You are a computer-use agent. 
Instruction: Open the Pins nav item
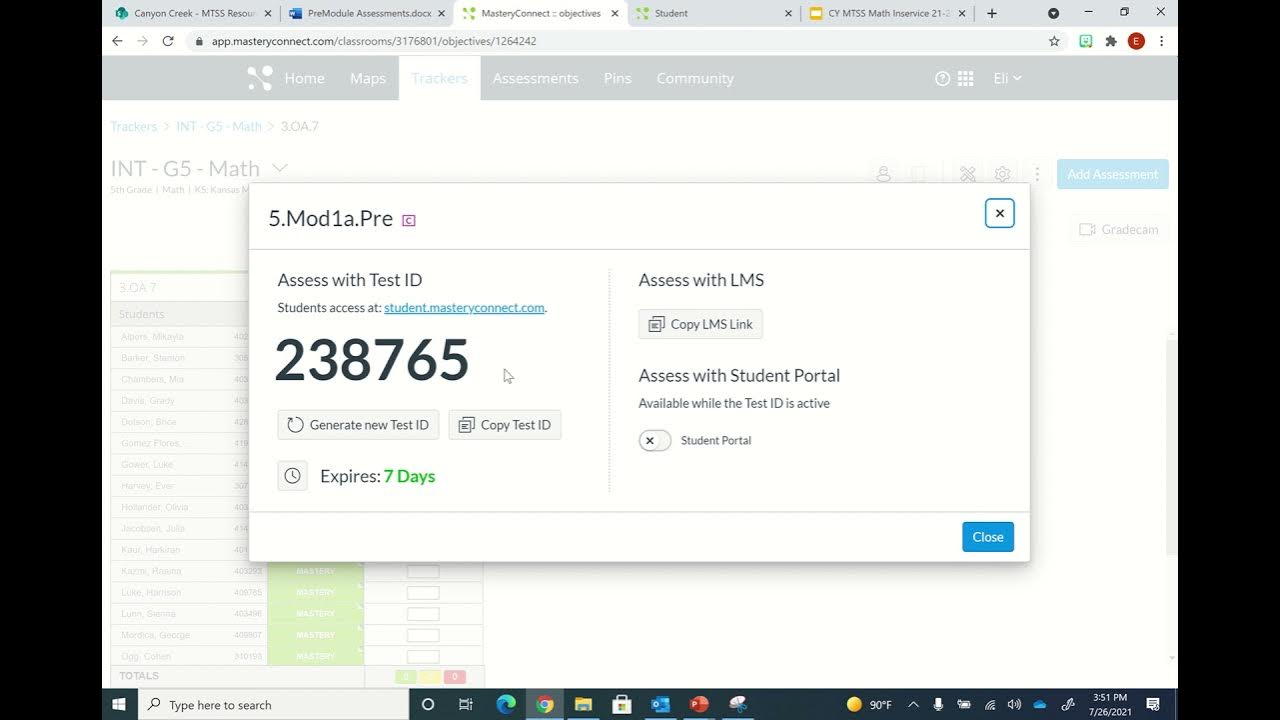pyautogui.click(x=617, y=78)
